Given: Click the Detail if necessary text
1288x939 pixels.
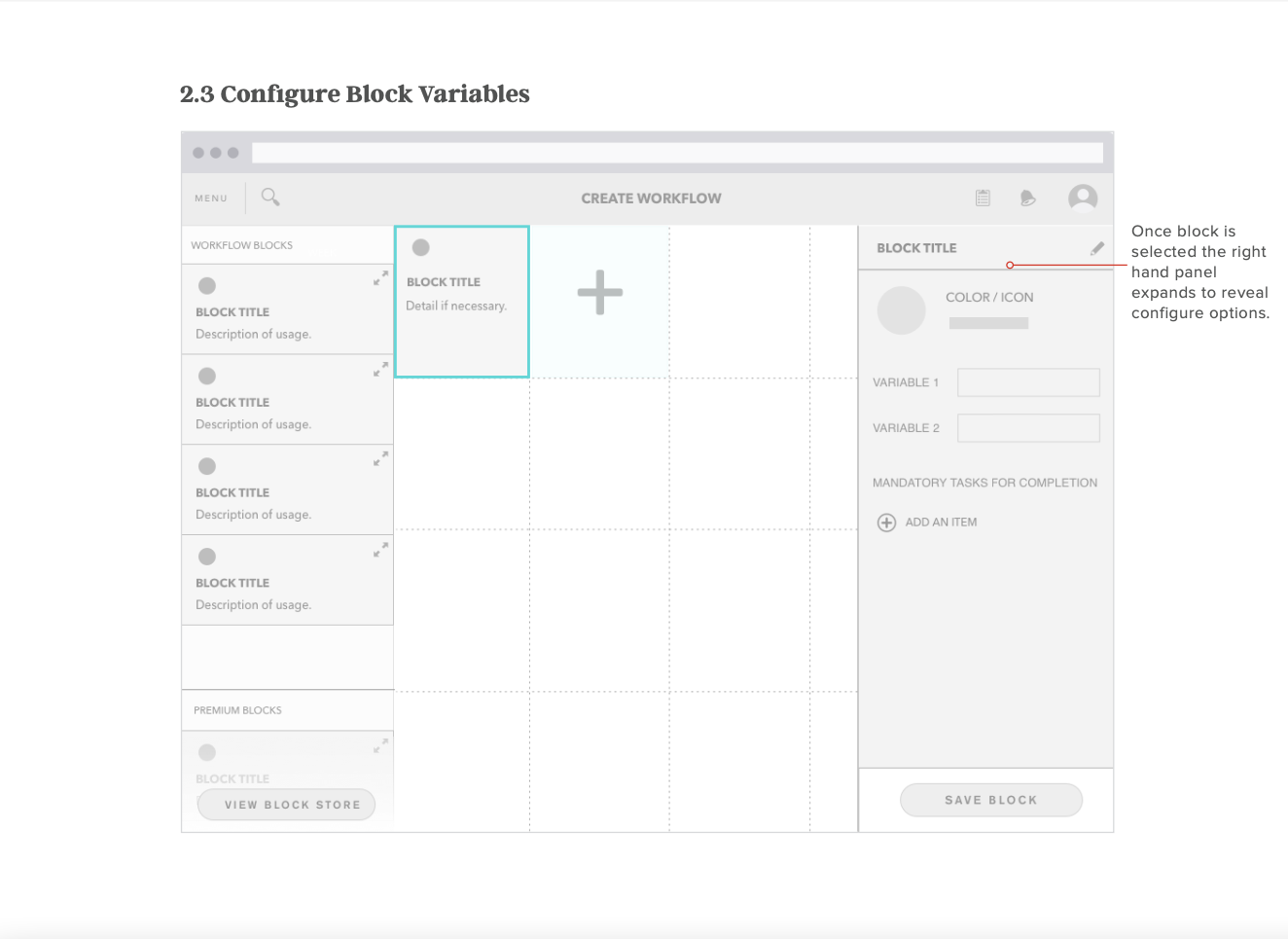Looking at the screenshot, I should pyautogui.click(x=456, y=306).
